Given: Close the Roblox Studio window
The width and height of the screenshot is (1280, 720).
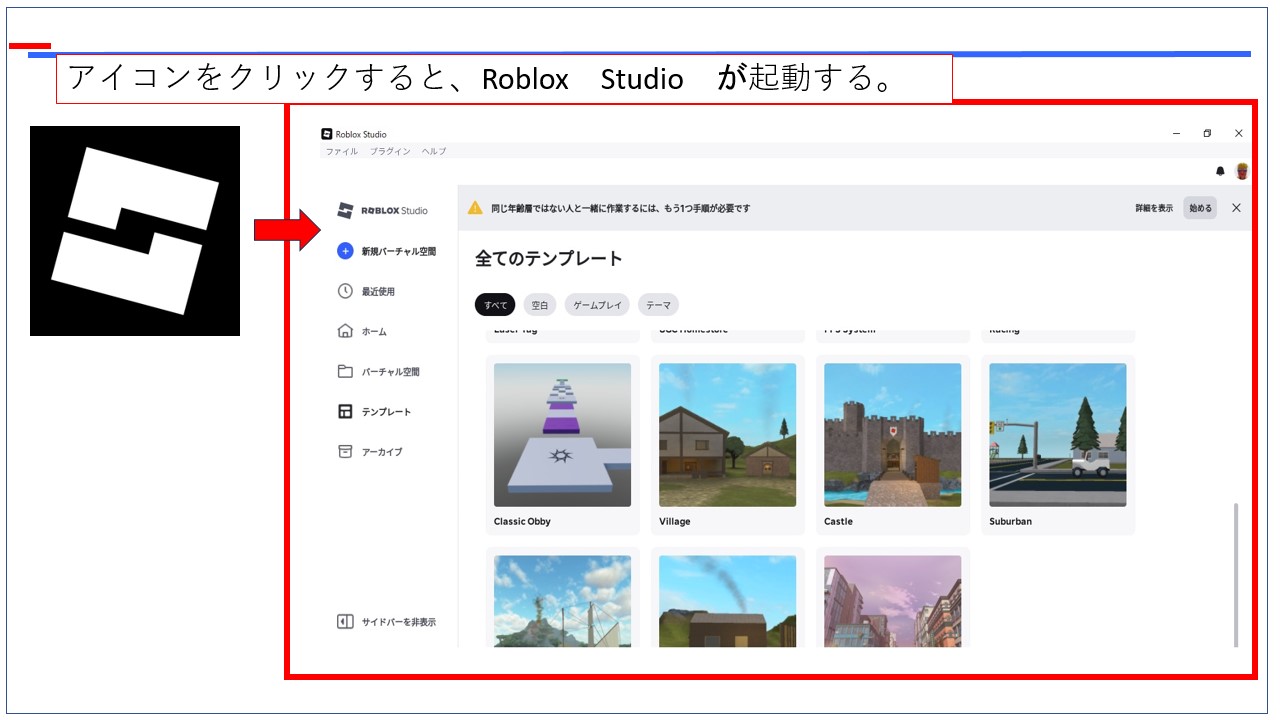Looking at the screenshot, I should [1238, 133].
